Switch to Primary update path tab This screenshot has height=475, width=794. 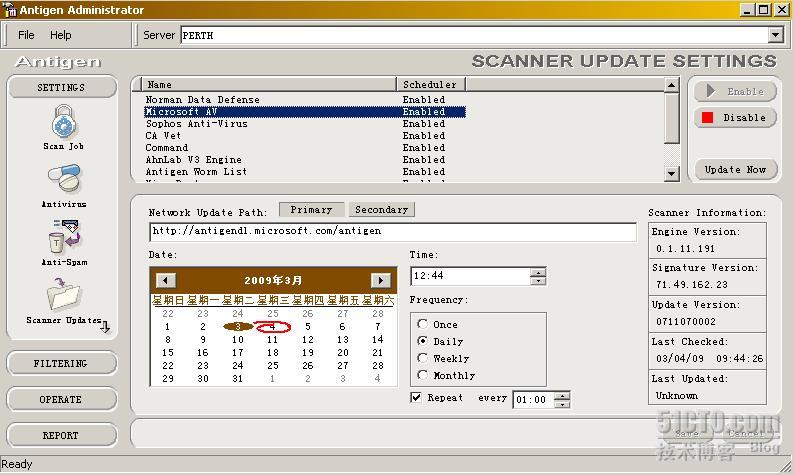point(311,210)
